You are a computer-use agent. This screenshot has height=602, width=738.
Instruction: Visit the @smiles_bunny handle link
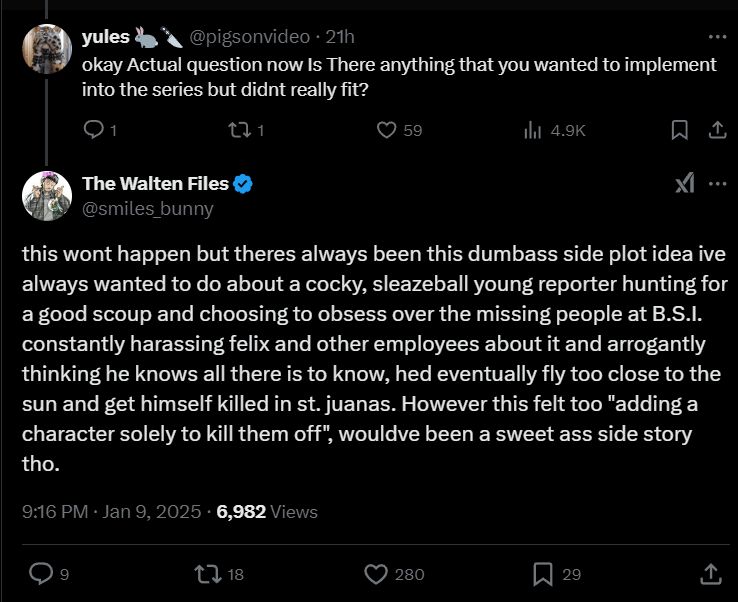coord(147,208)
